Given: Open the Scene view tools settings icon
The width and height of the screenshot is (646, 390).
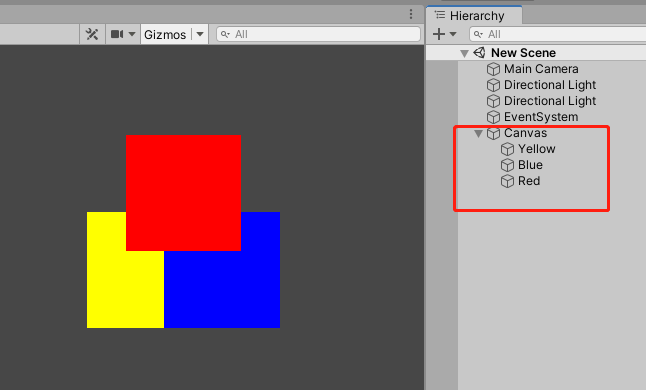Looking at the screenshot, I should coord(92,34).
